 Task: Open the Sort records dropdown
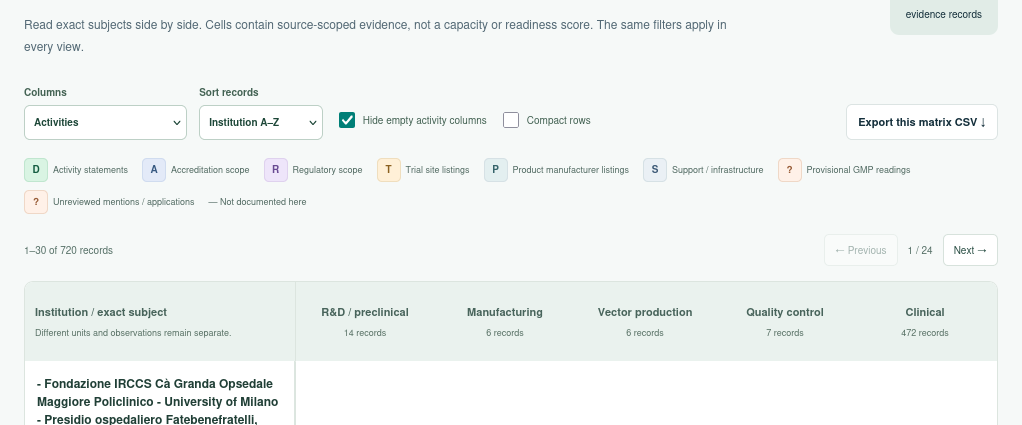click(261, 123)
